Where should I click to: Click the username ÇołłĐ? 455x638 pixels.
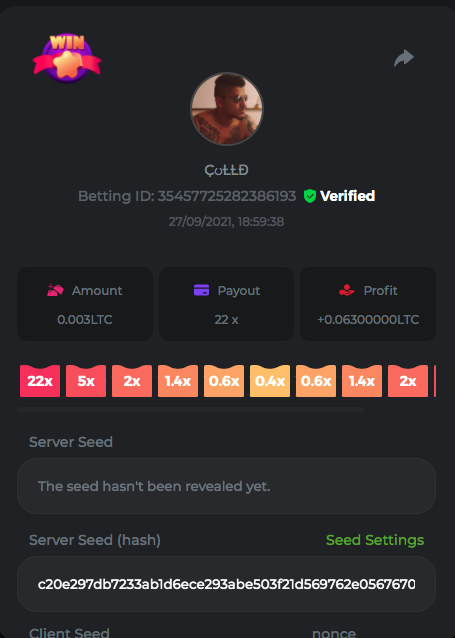pyautogui.click(x=226, y=170)
